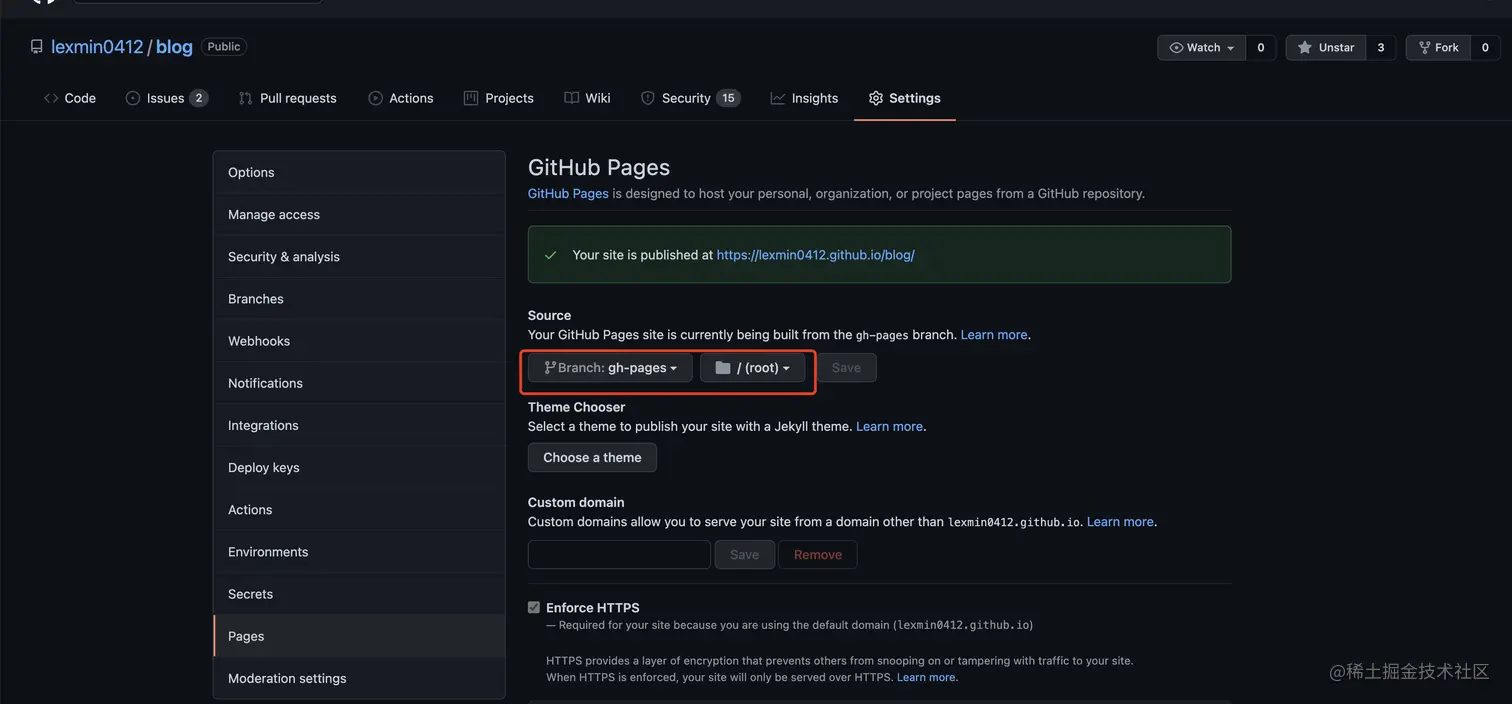Screen dimensions: 1512x704
Task: Open Learn more link under Theme Chooser
Action: [889, 426]
